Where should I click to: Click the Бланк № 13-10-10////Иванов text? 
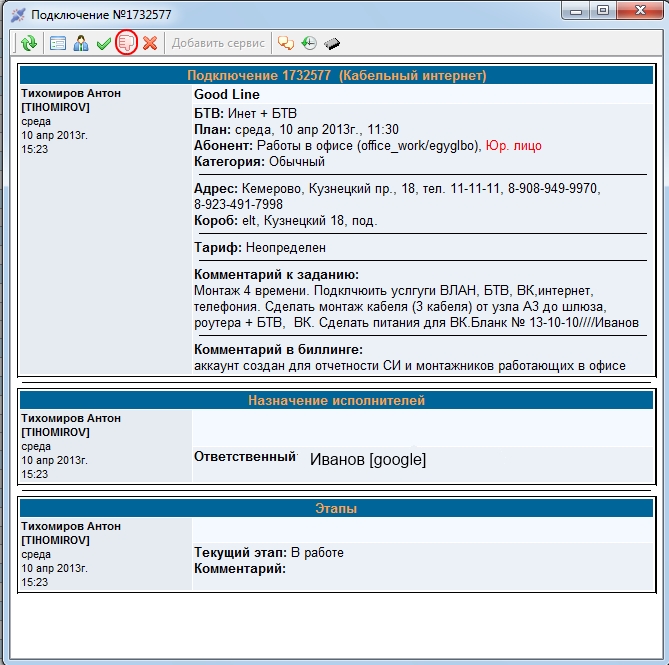point(555,322)
